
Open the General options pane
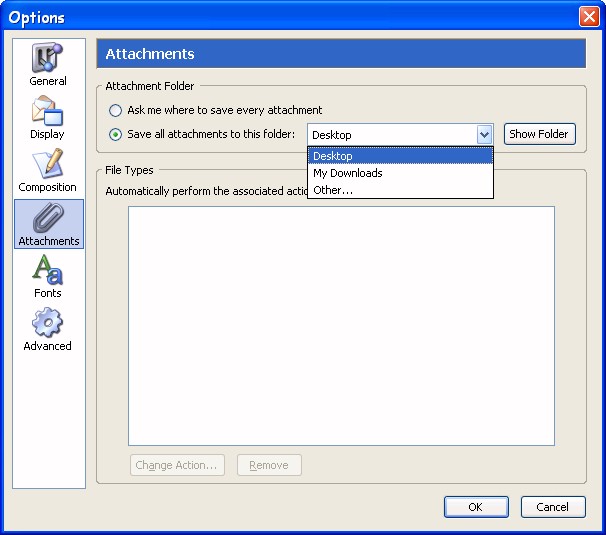click(48, 65)
